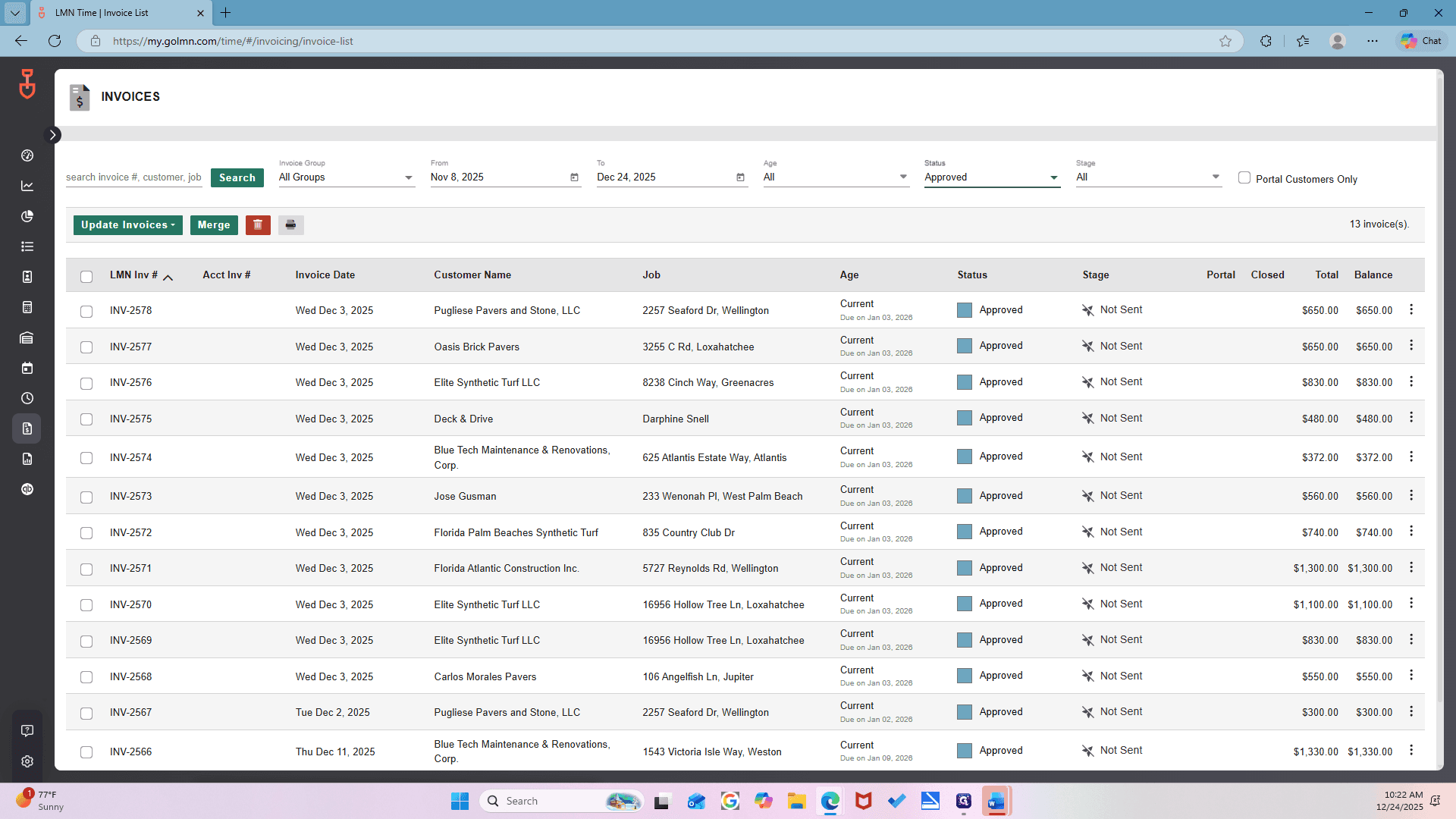Open the invoicing dollar document sidebar icon
1456x819 pixels.
[x=27, y=428]
